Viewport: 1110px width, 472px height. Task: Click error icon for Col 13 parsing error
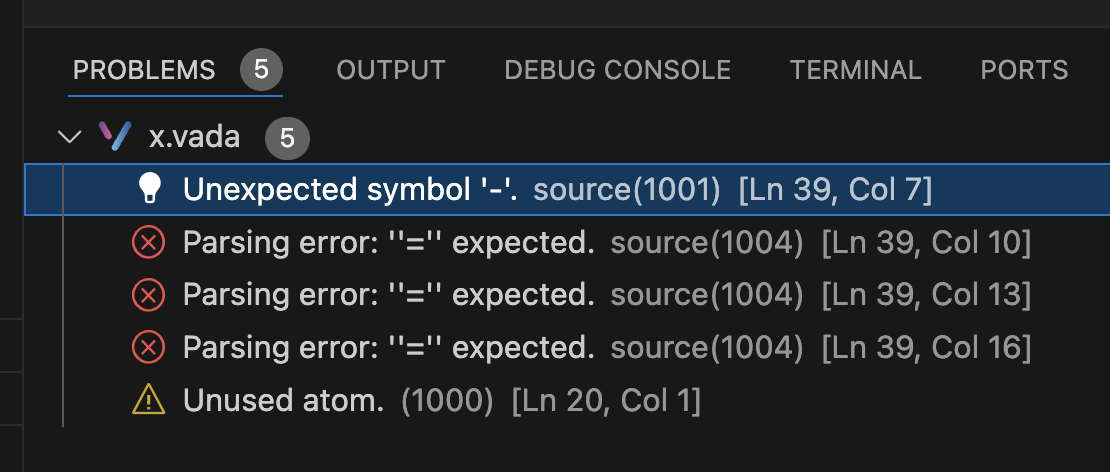[x=149, y=295]
